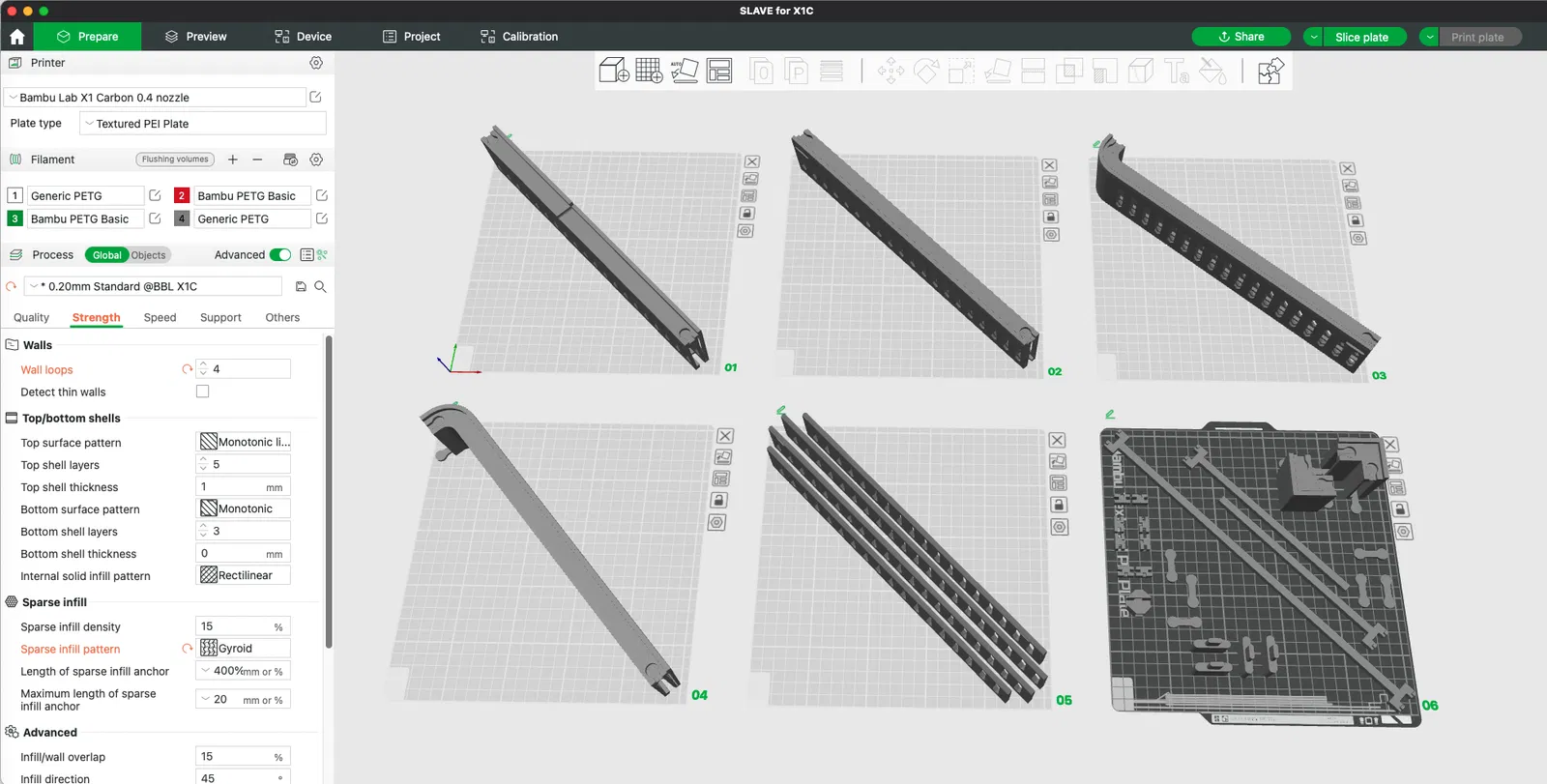Screen dimensions: 1547x784
Task: Switch to the Device tab
Action: (x=303, y=37)
